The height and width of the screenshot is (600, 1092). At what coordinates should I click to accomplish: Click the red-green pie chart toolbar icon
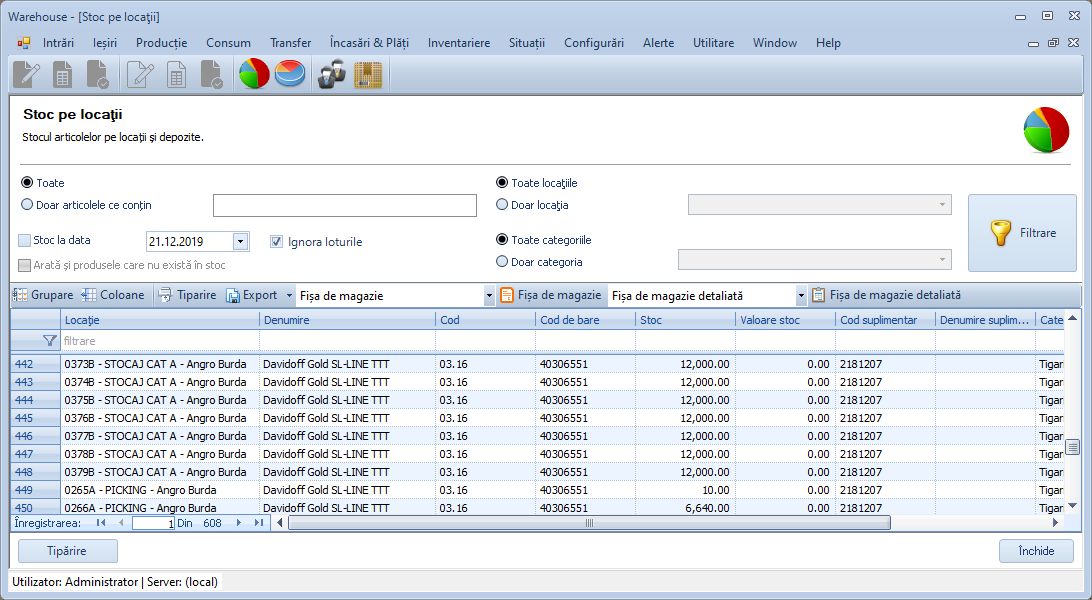(x=254, y=75)
